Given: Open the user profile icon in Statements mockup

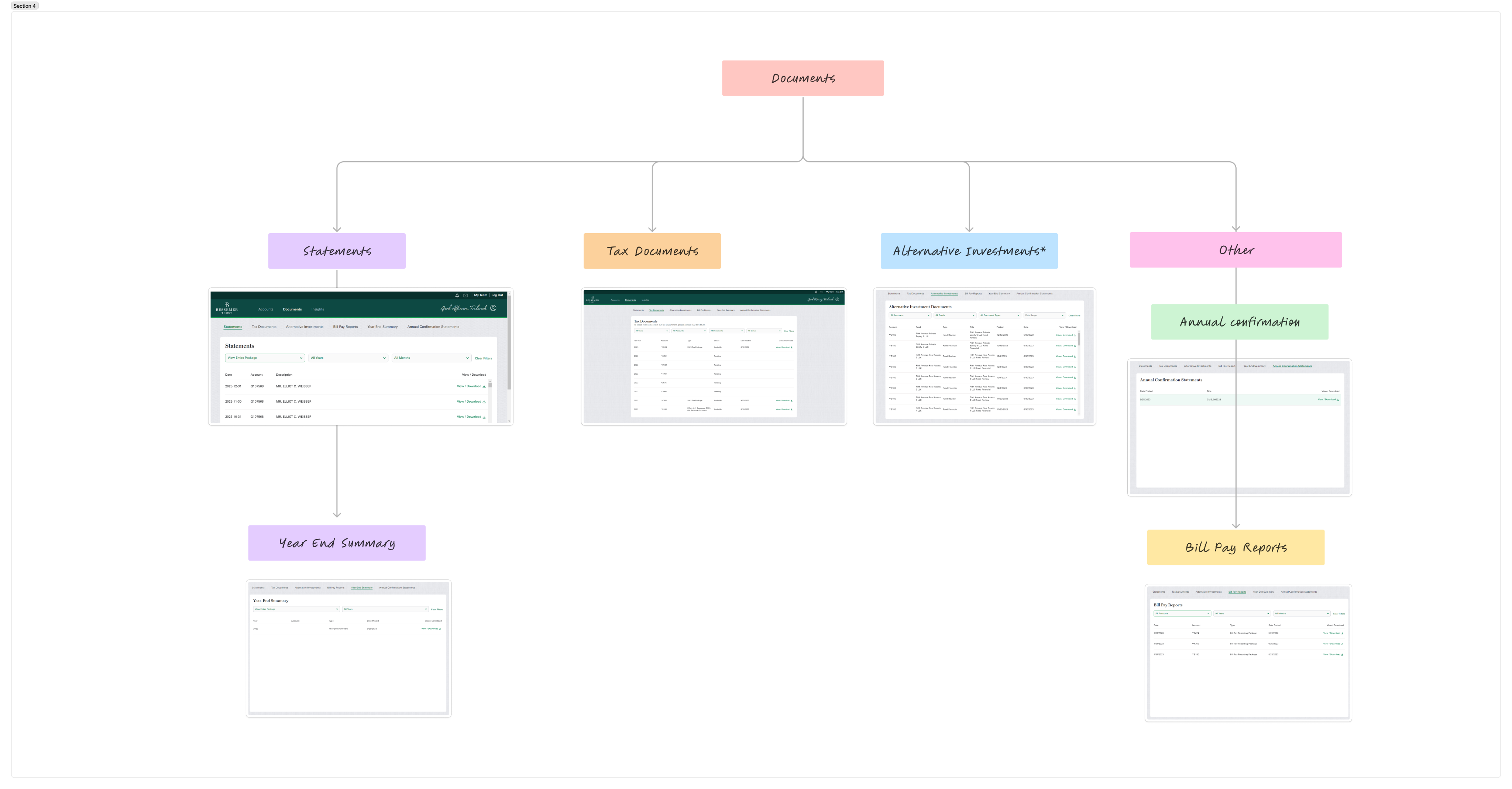Looking at the screenshot, I should pos(493,308).
